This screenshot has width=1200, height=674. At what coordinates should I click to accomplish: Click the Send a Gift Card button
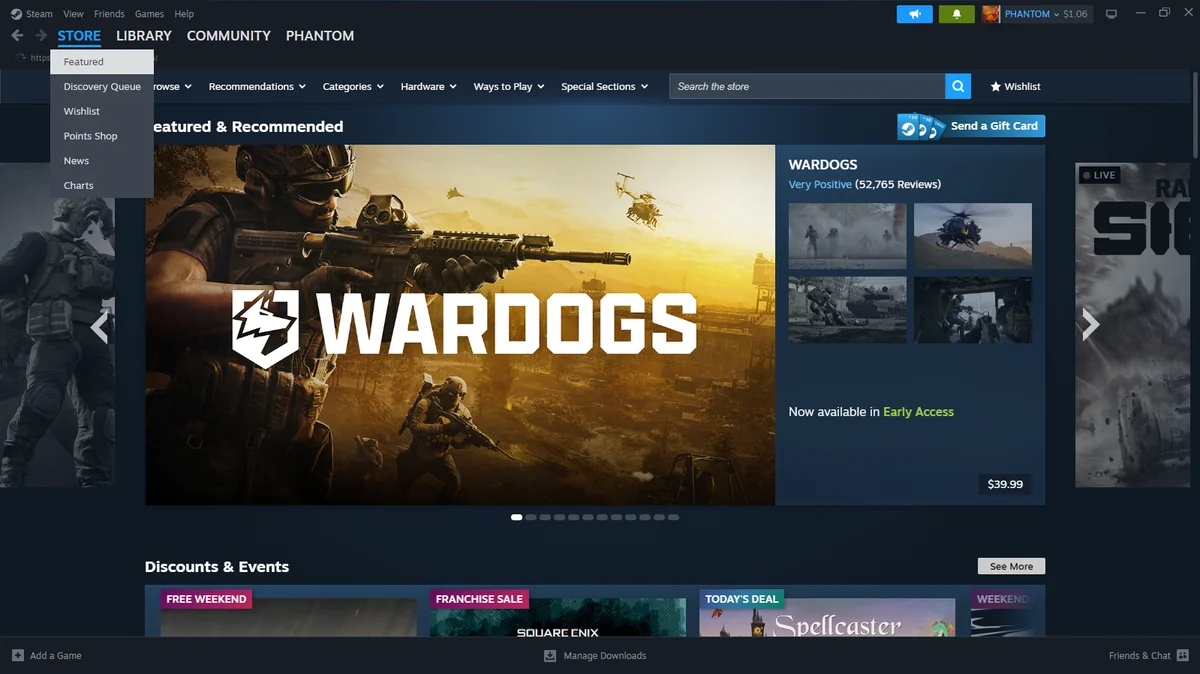971,126
